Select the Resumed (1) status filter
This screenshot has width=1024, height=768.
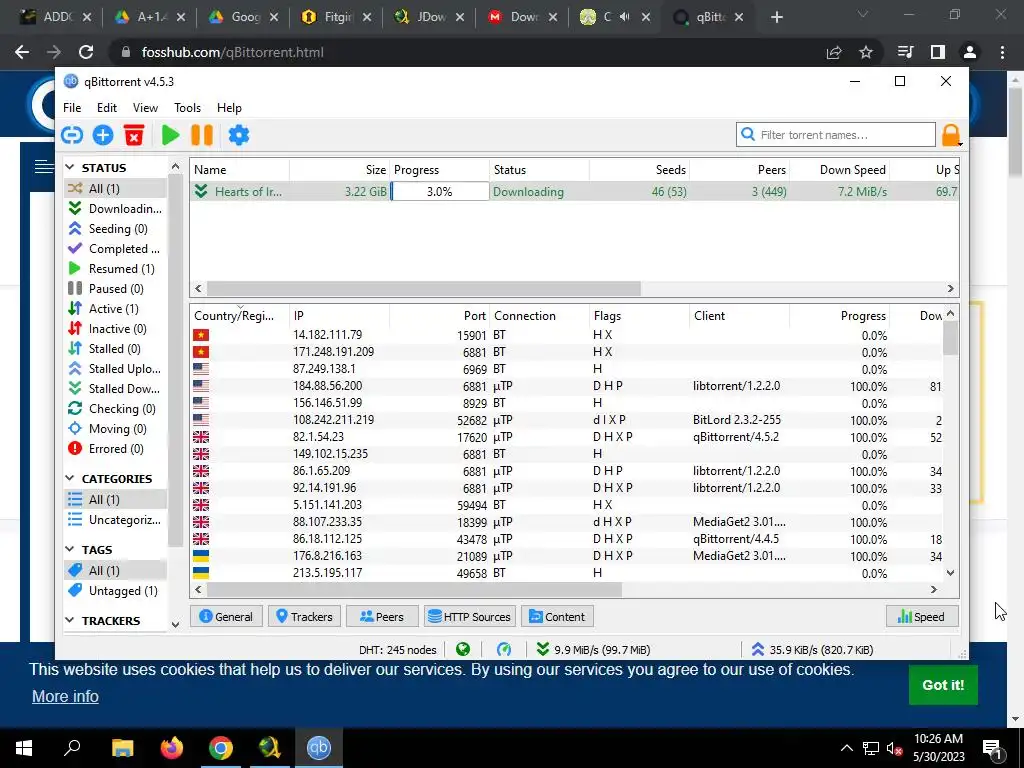pos(115,268)
